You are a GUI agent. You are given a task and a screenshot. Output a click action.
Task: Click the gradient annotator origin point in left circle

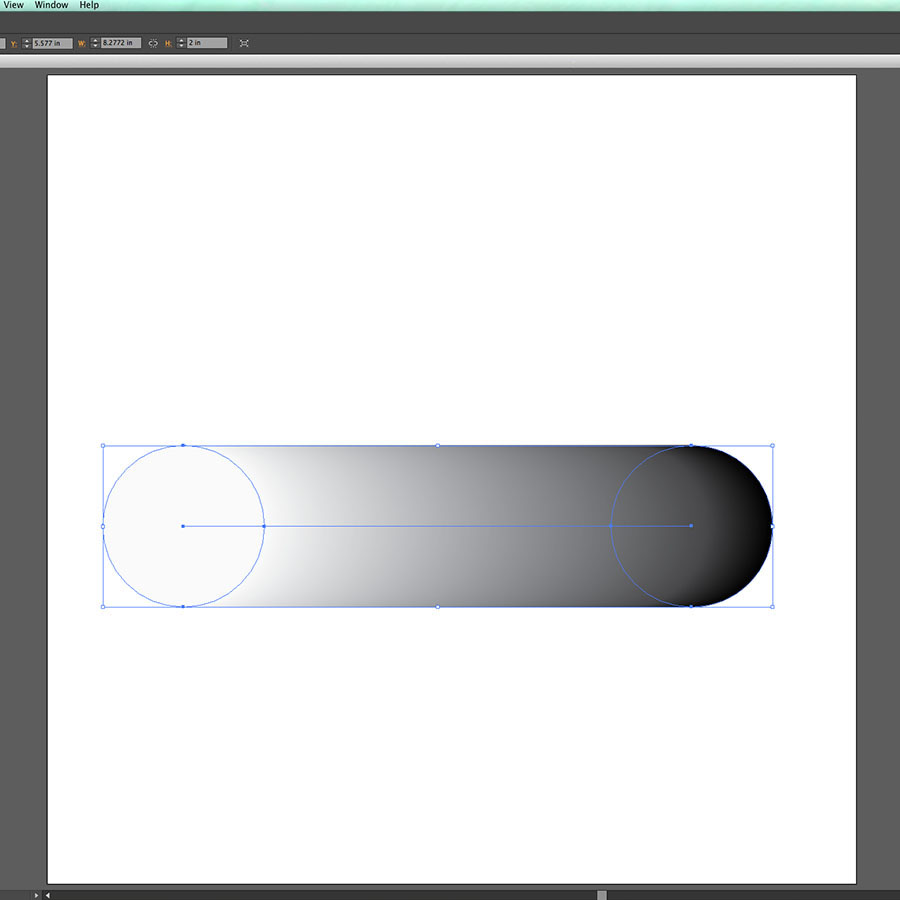pyautogui.click(x=183, y=526)
